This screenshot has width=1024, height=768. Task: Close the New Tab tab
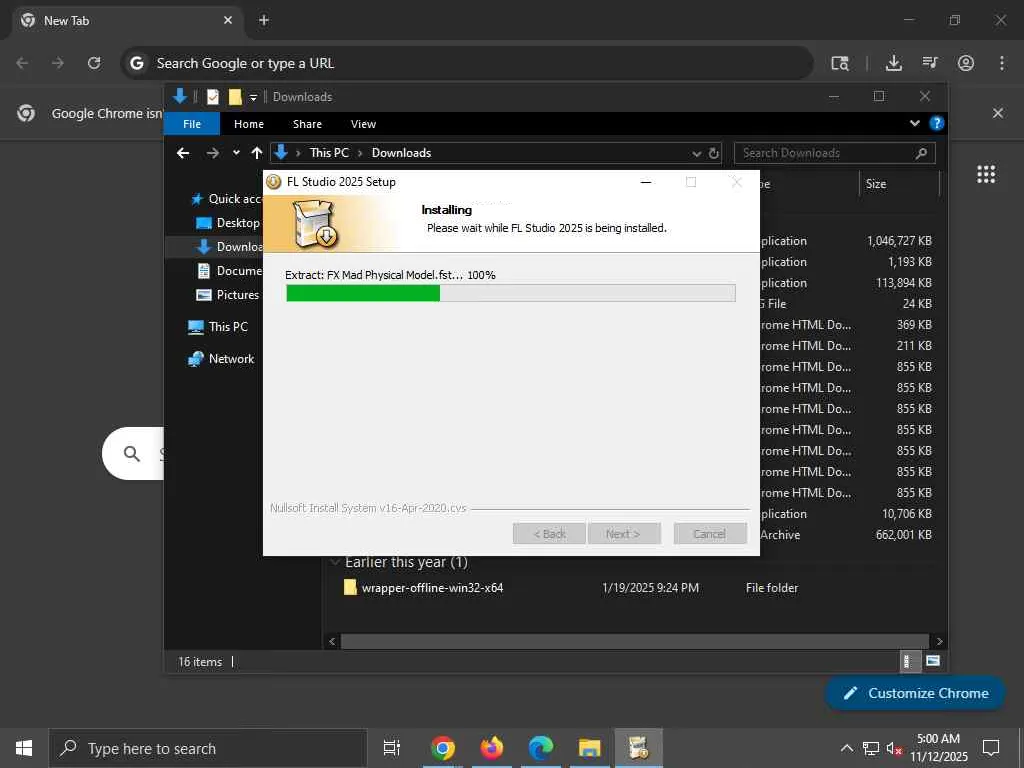228,20
